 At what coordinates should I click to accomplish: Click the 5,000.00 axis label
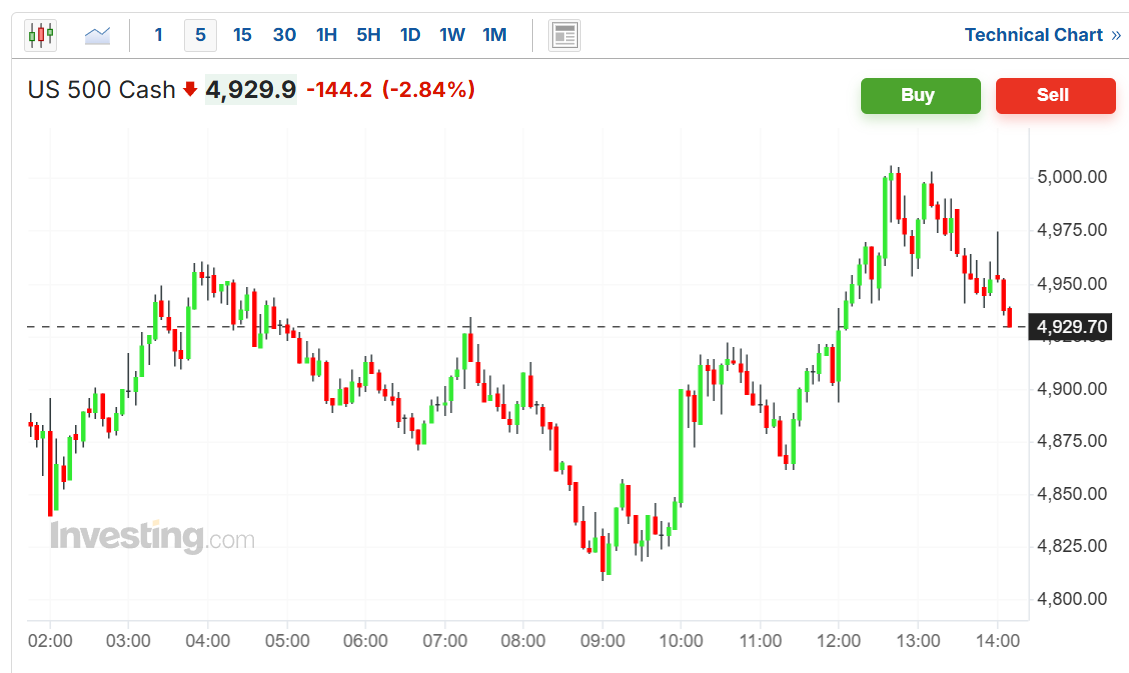point(1071,177)
